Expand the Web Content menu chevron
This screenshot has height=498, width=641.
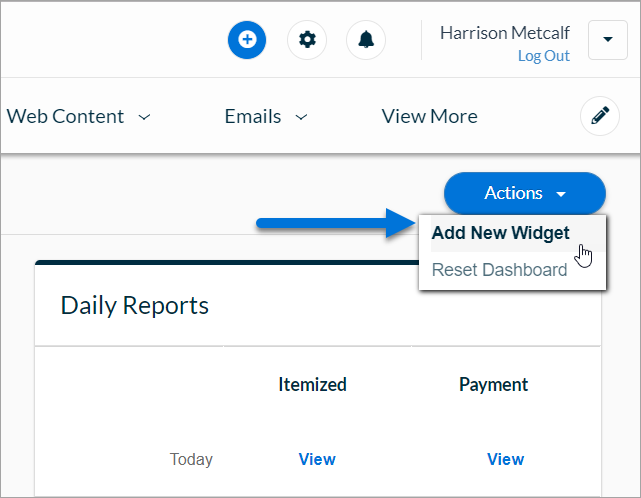click(x=144, y=117)
